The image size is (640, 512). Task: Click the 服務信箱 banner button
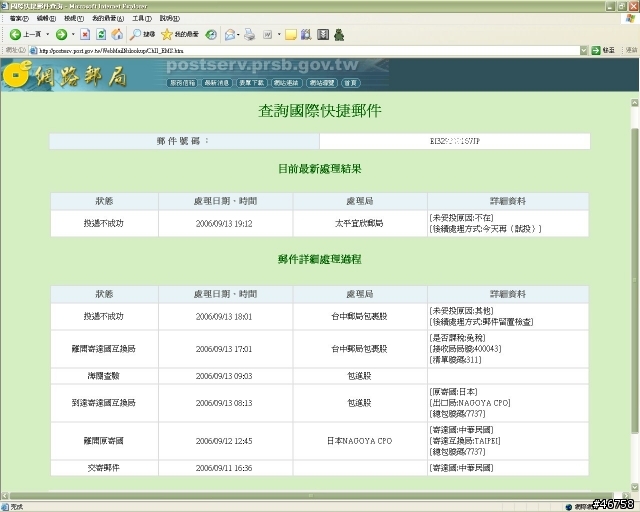tap(182, 83)
